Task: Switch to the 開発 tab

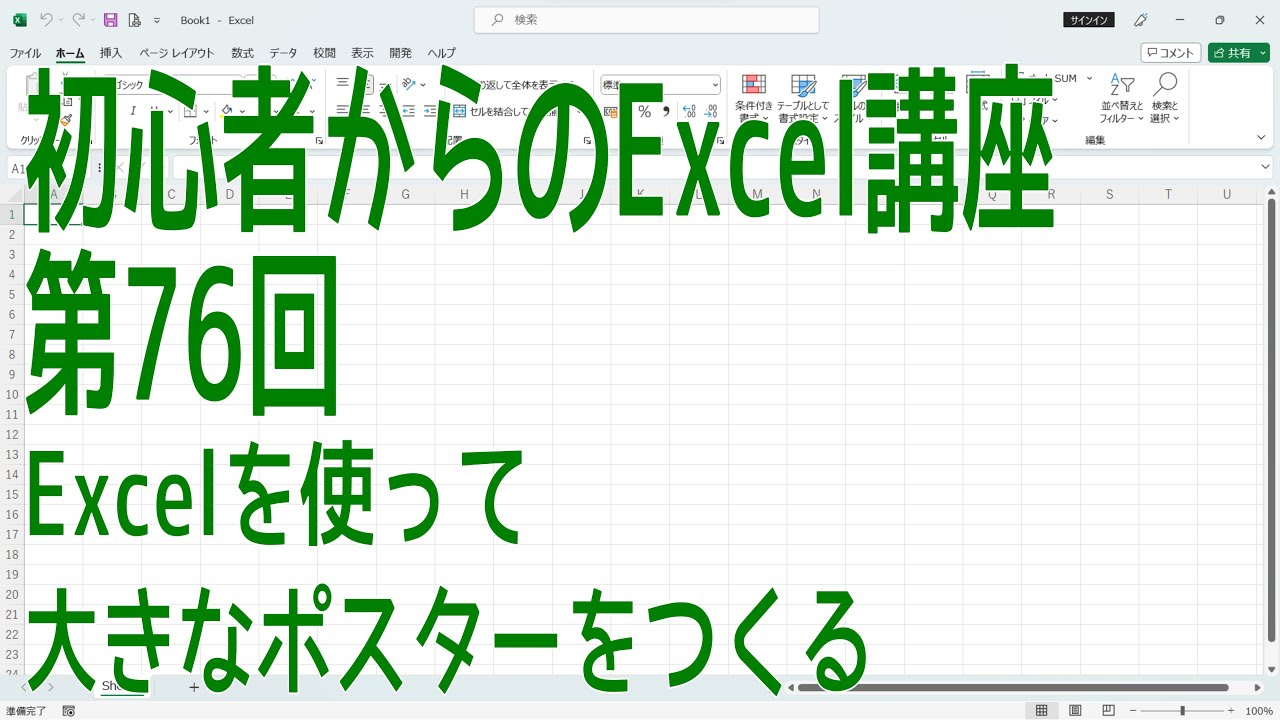Action: pyautogui.click(x=400, y=53)
